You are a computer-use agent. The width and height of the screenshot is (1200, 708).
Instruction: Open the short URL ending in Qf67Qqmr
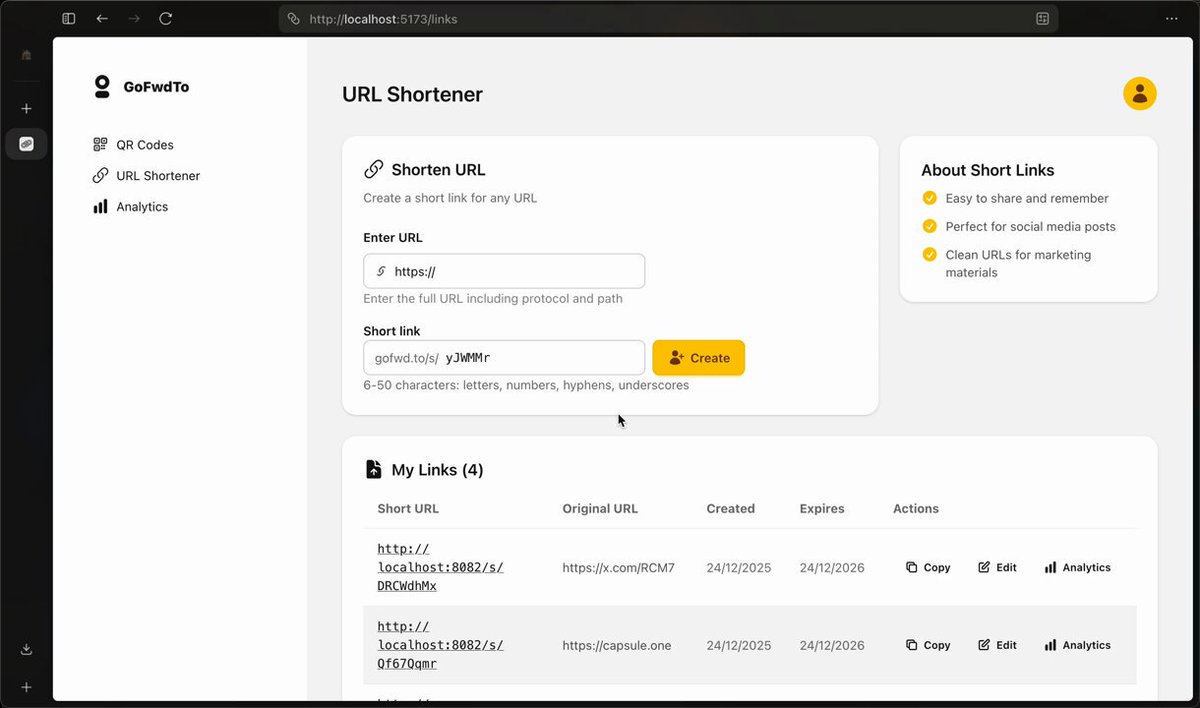pos(440,645)
